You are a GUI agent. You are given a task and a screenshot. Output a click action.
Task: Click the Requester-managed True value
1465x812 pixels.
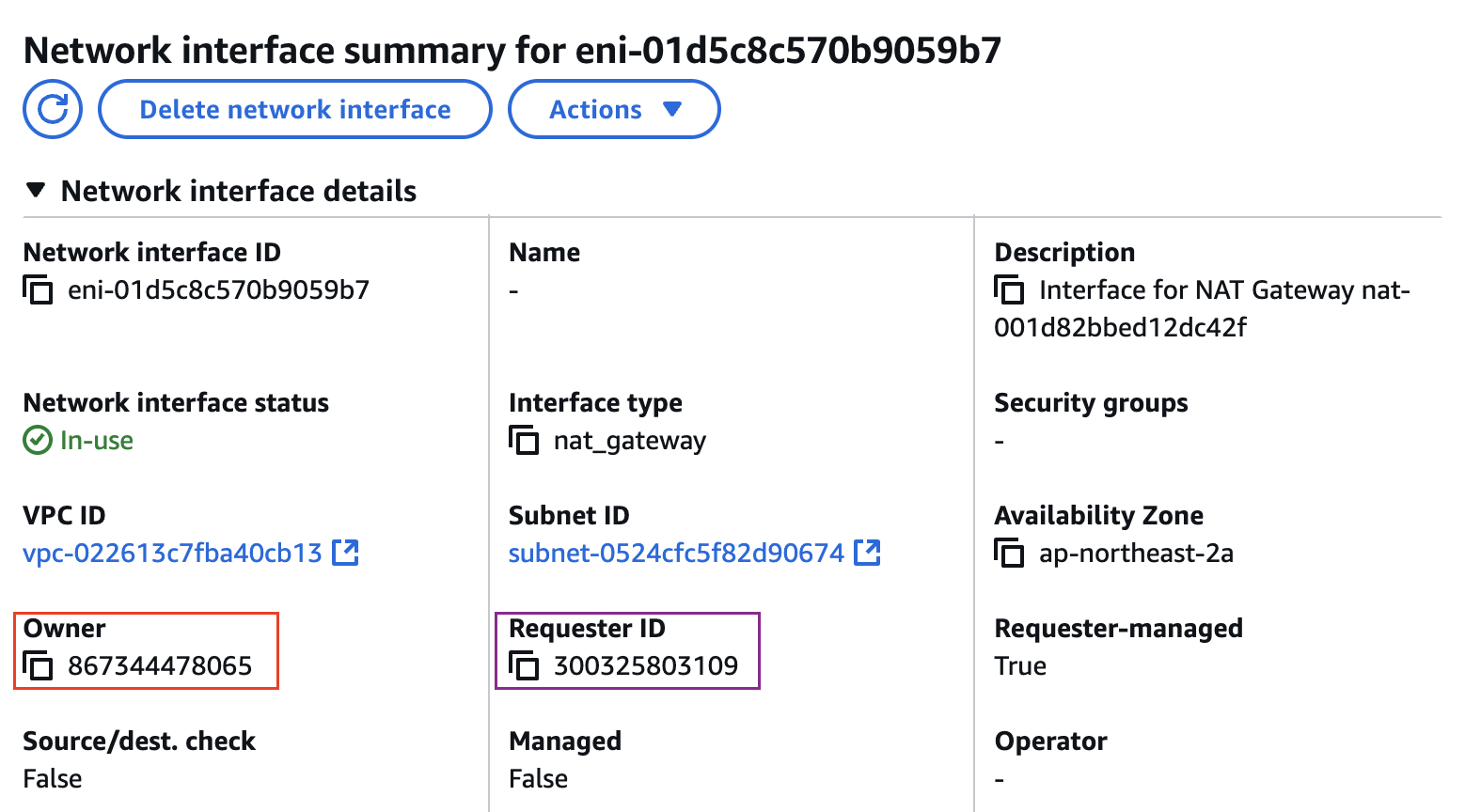click(x=1020, y=666)
